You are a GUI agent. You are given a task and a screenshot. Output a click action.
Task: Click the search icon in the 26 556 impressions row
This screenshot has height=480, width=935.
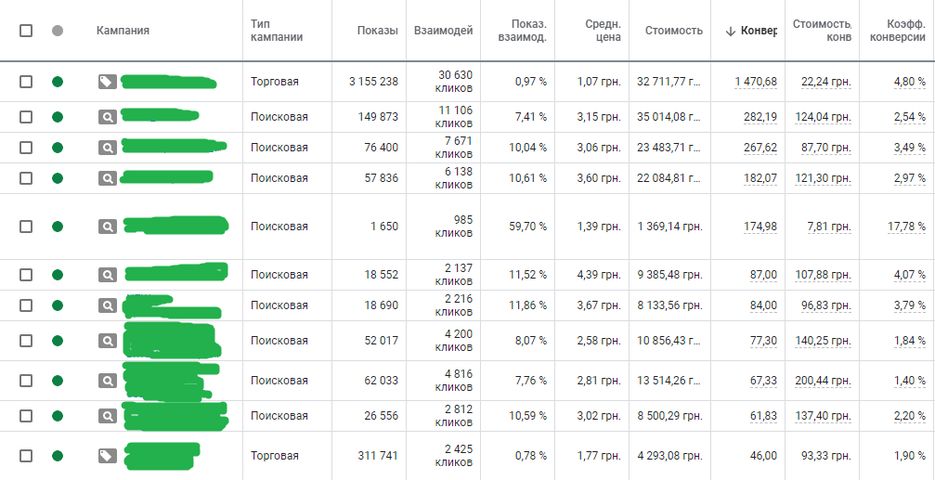tap(107, 416)
